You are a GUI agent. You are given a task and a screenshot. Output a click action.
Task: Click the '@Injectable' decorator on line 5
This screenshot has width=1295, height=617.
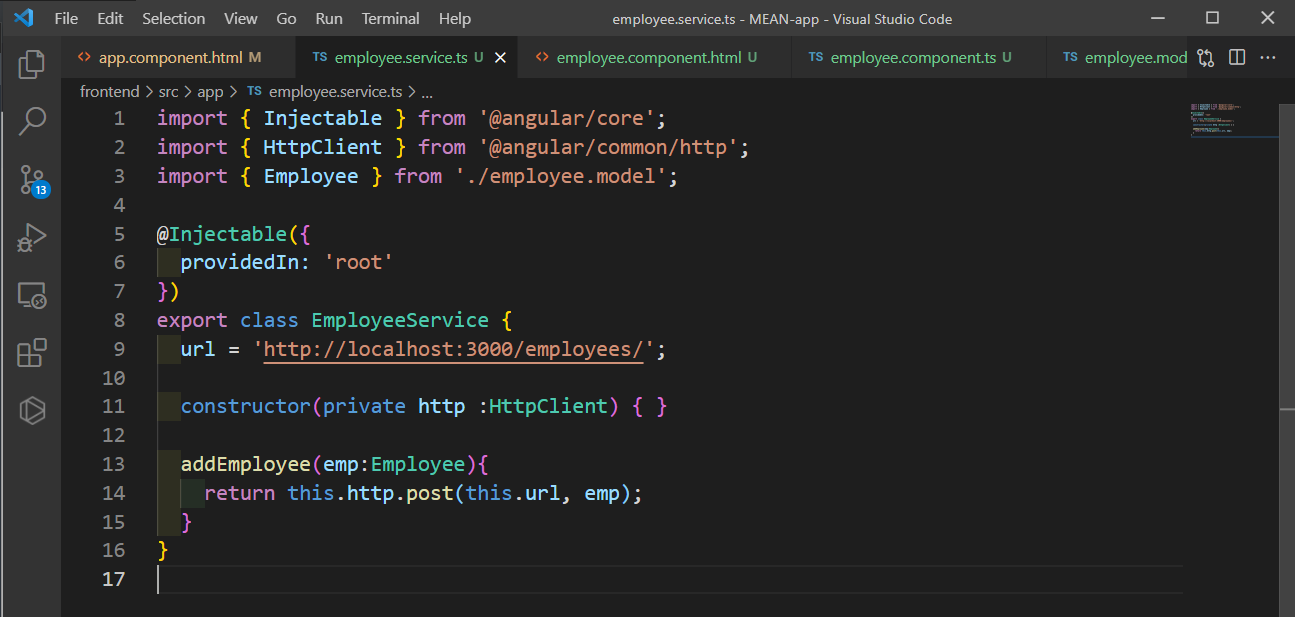[221, 234]
